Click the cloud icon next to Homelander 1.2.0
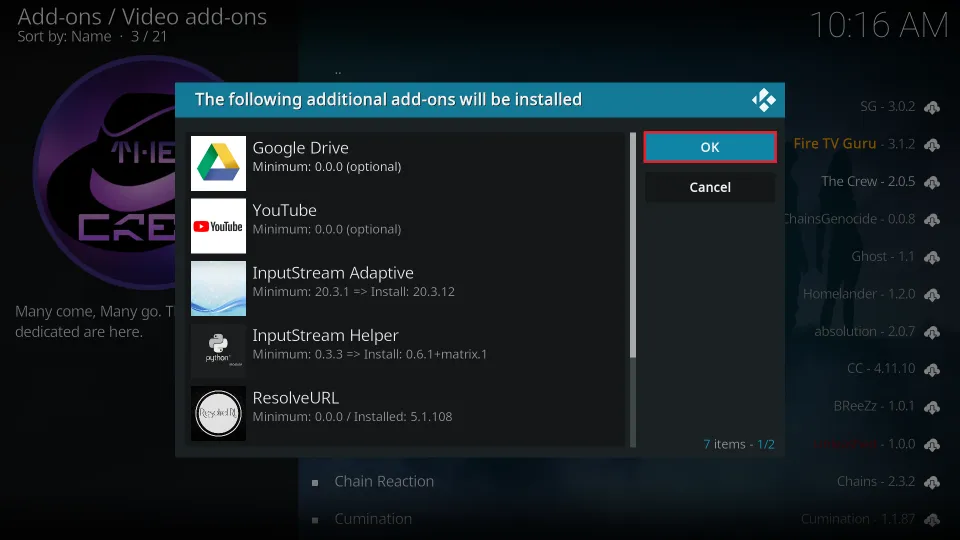This screenshot has width=960, height=540. [932, 295]
